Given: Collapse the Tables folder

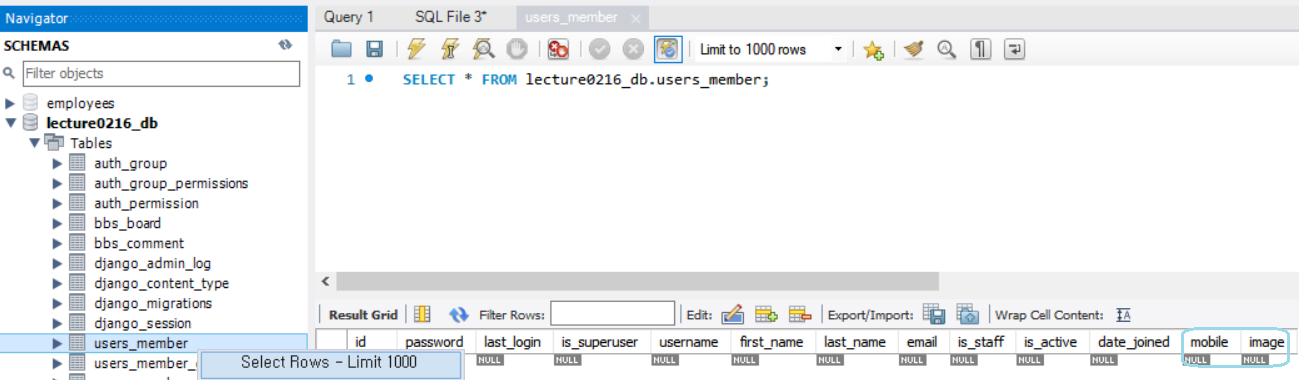Looking at the screenshot, I should point(34,143).
